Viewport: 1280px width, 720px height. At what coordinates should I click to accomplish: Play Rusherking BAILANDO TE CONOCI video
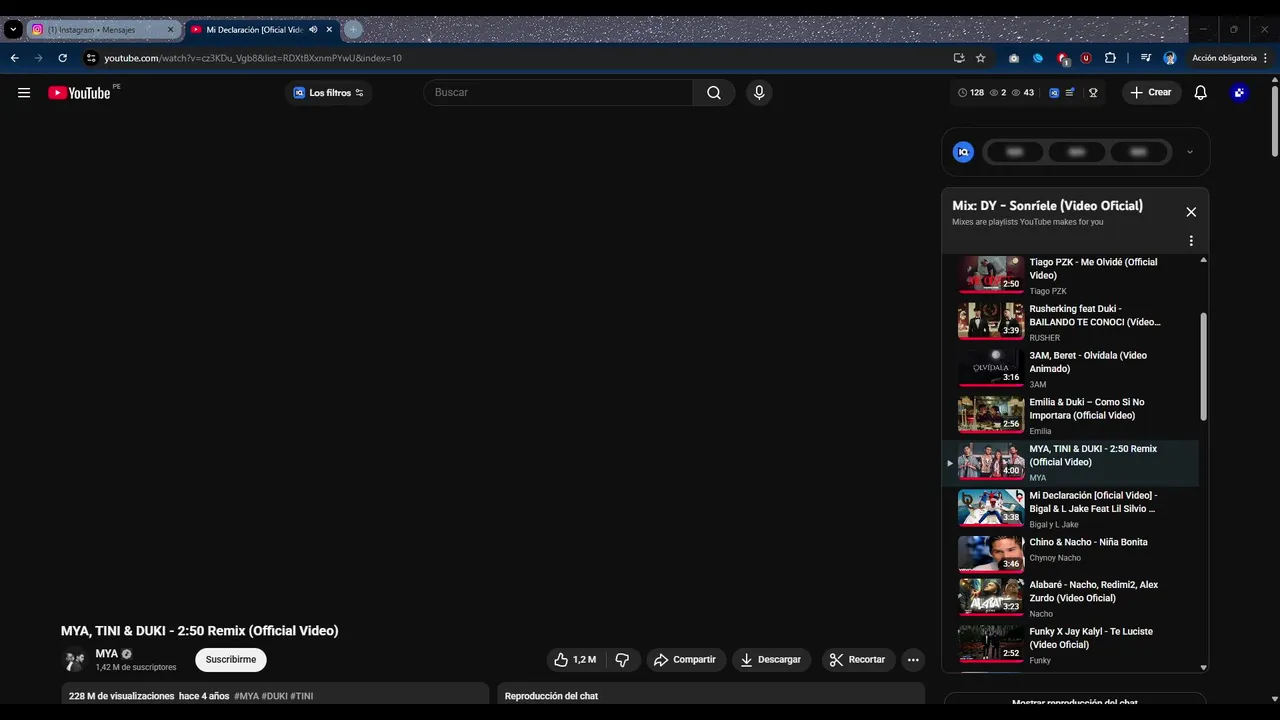[1072, 323]
